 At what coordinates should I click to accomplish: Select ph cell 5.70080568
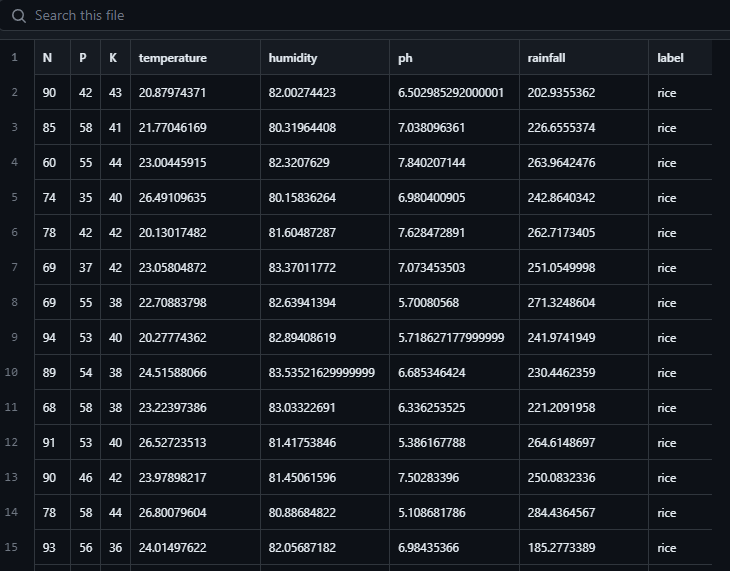454,302
